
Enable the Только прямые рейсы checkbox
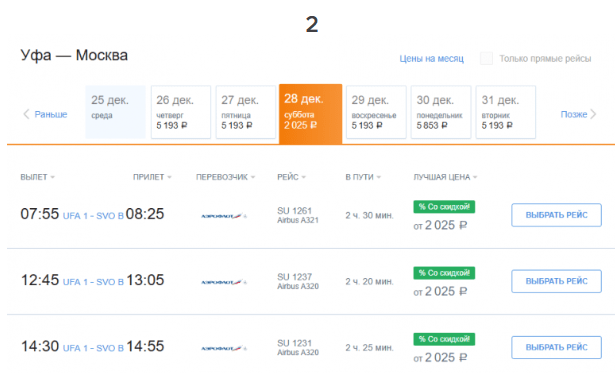pos(486,58)
